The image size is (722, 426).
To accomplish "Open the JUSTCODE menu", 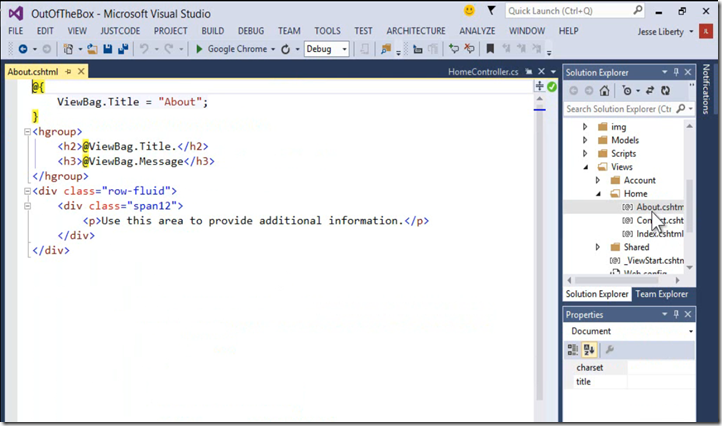I will tap(120, 31).
